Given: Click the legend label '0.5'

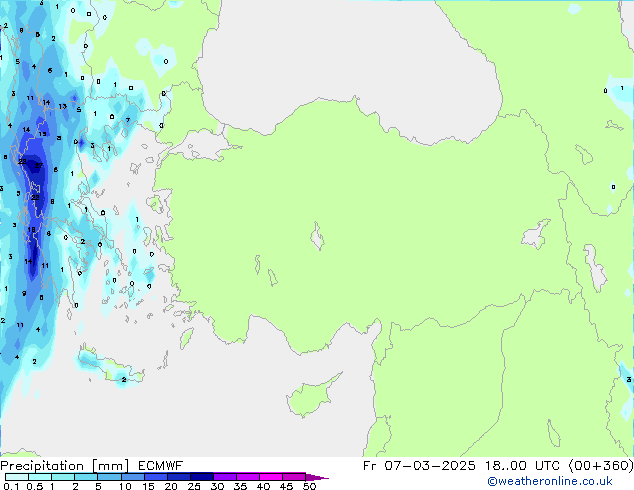Looking at the screenshot, I should point(35,486).
